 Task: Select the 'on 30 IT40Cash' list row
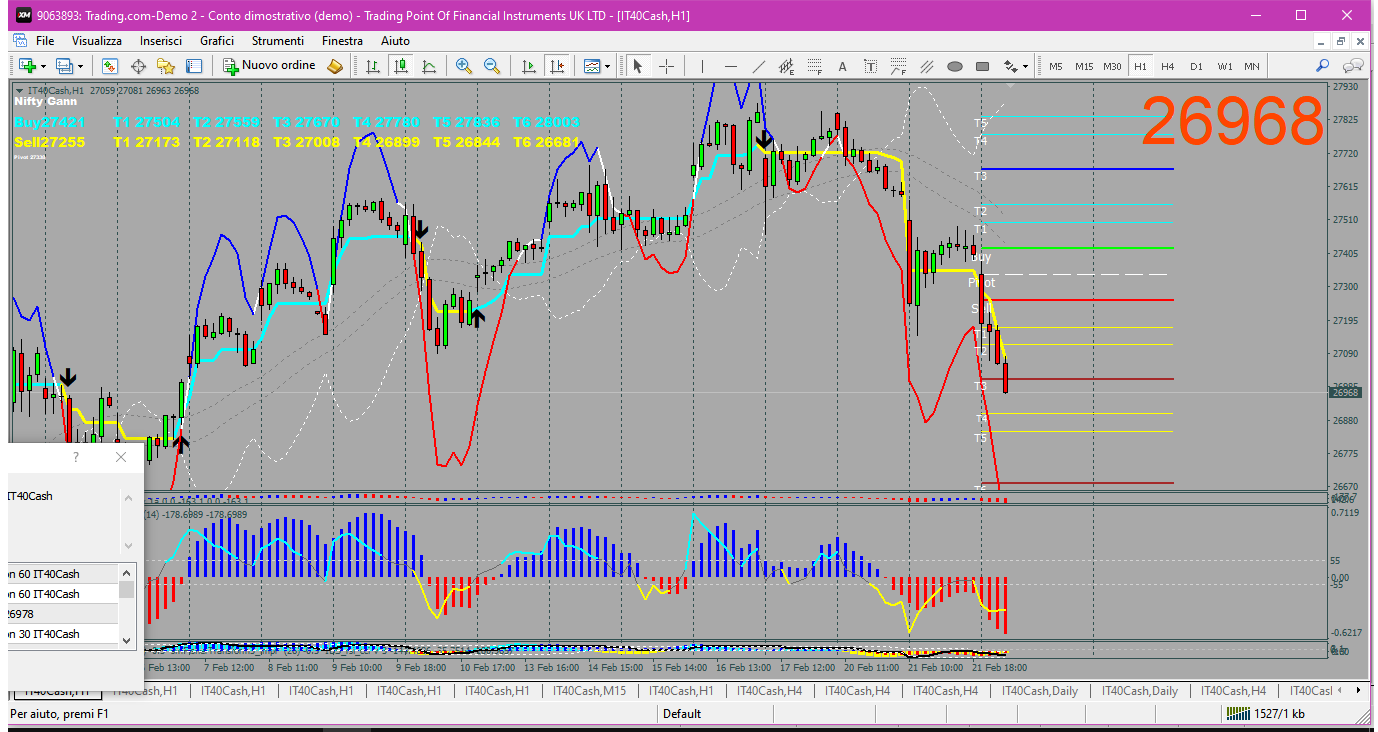63,634
